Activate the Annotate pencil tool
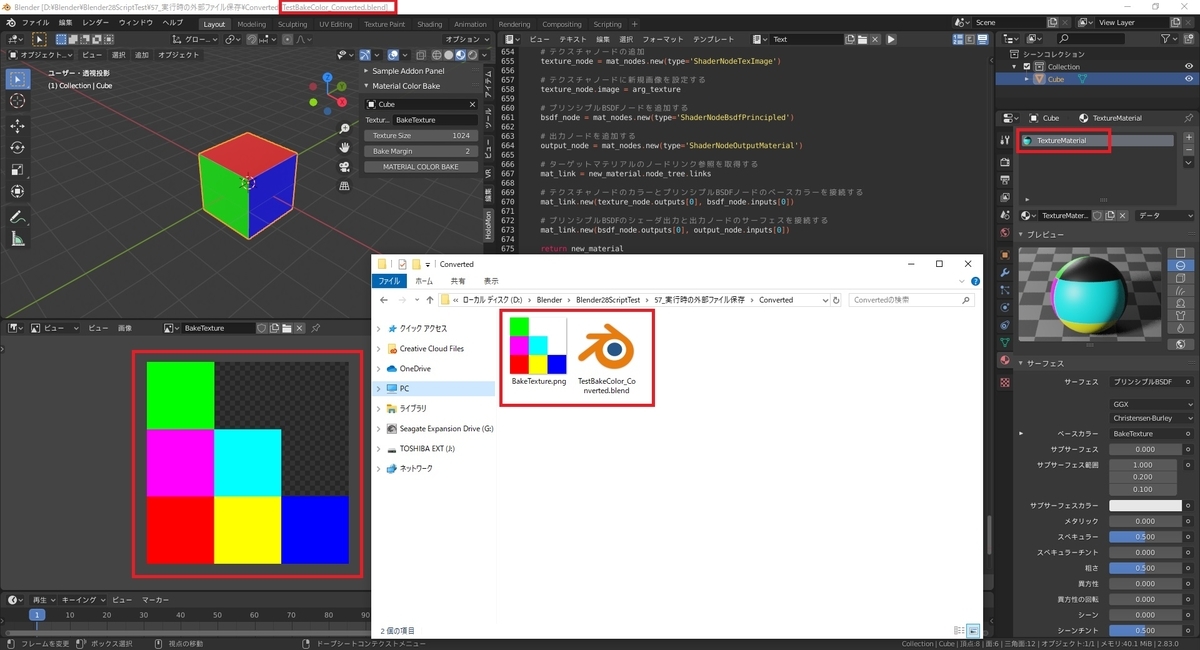Viewport: 1200px width, 650px height. click(x=17, y=217)
